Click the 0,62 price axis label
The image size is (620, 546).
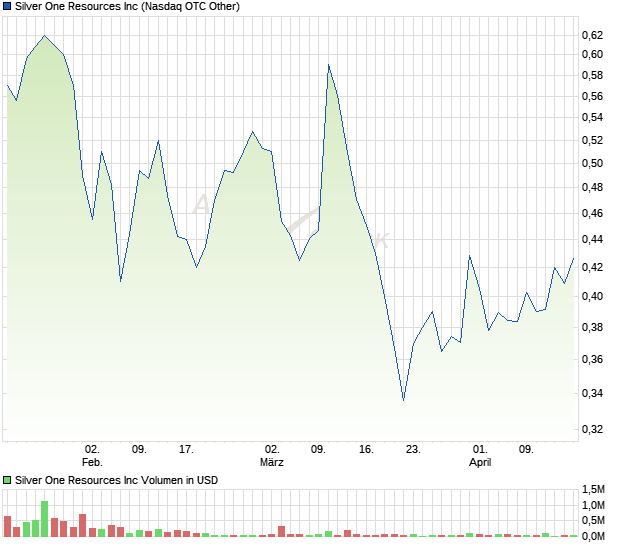592,35
